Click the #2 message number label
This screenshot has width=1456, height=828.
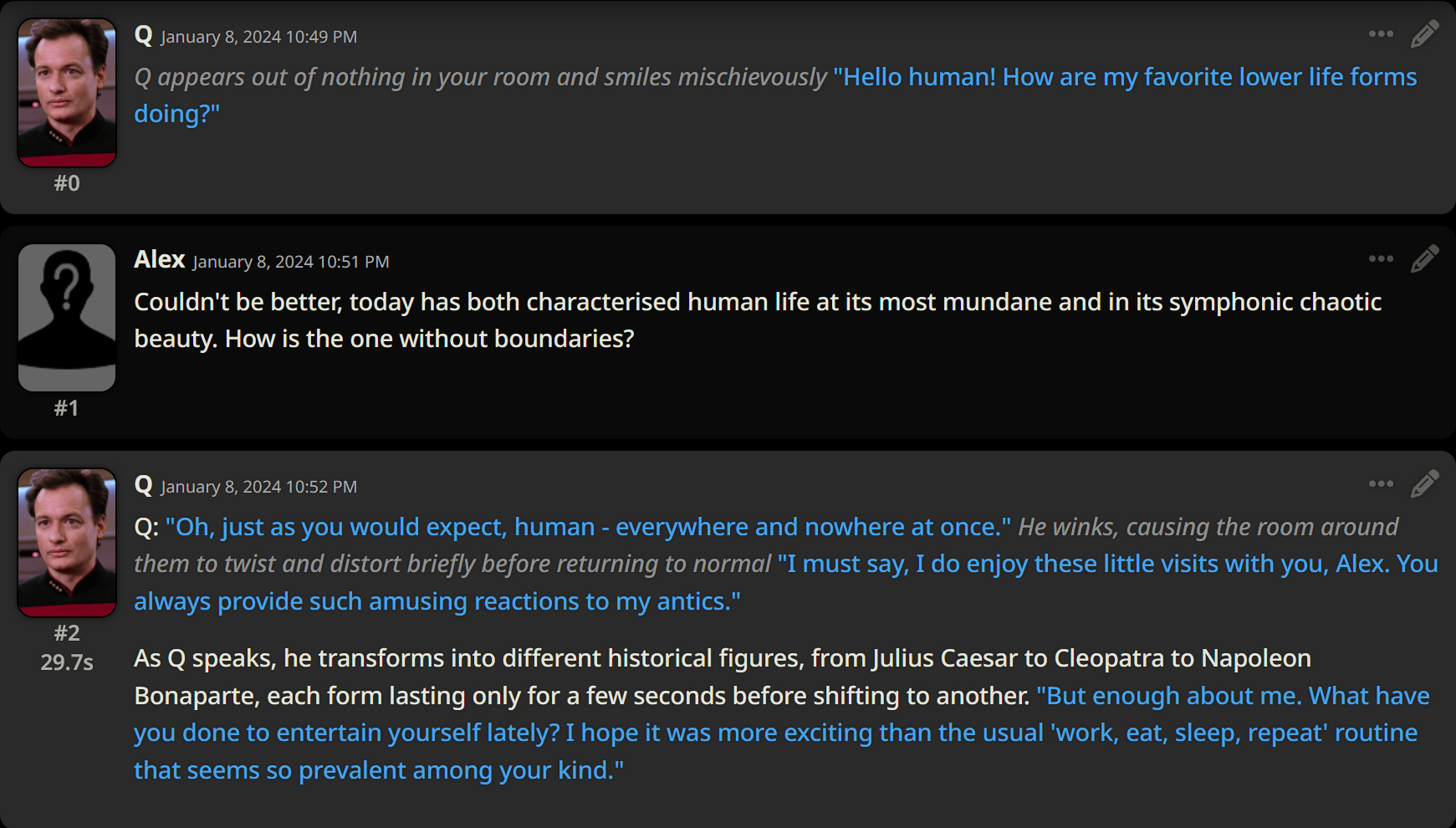(67, 633)
